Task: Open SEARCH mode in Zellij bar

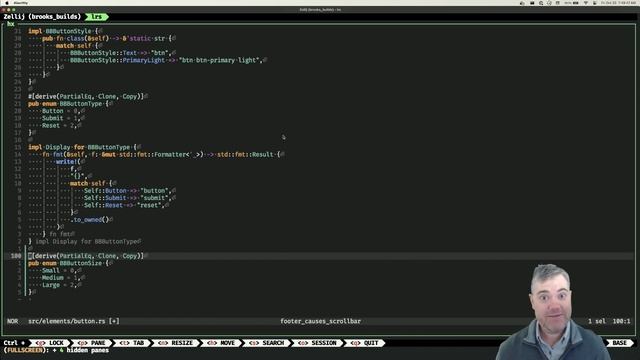Action: pyautogui.click(x=267, y=343)
